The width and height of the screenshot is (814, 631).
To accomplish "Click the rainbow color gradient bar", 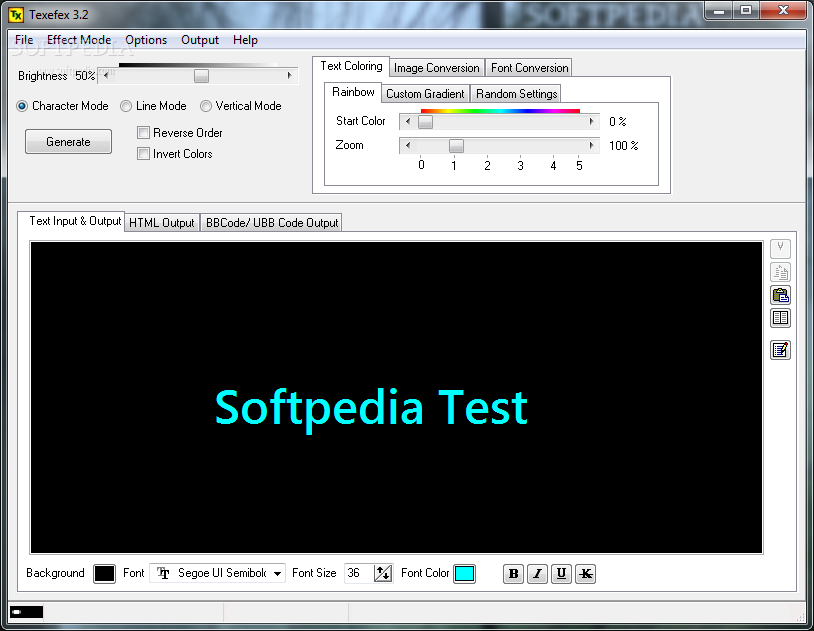I will [500, 111].
